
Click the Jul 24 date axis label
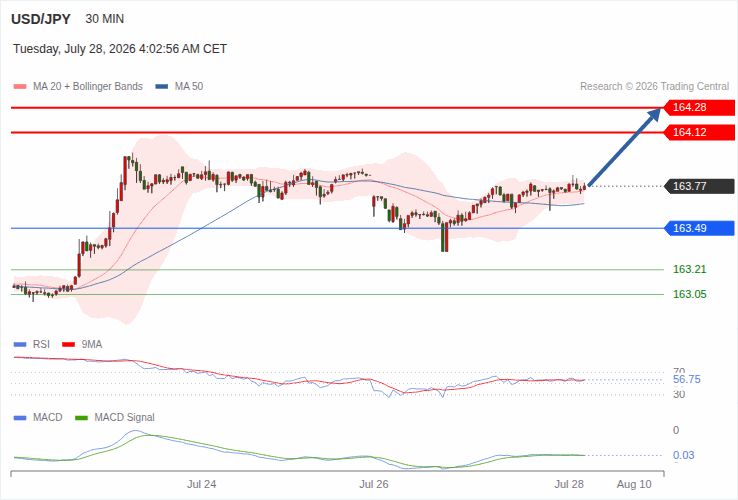(201, 484)
